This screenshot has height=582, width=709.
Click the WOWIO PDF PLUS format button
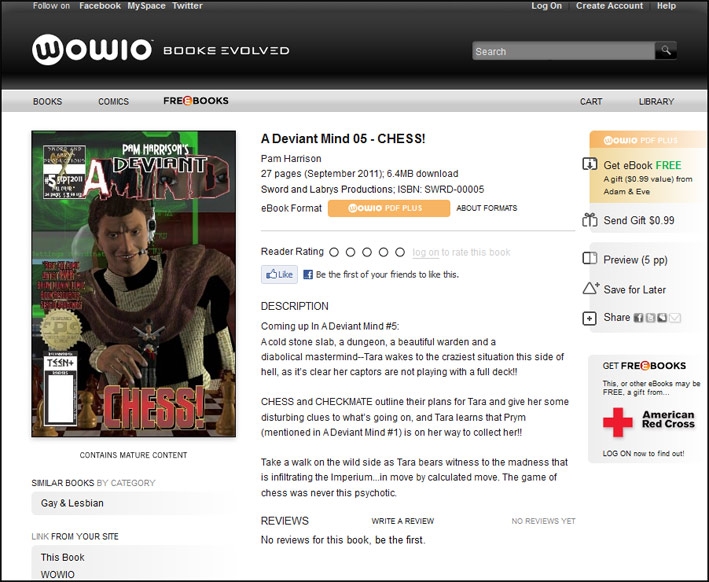point(389,208)
